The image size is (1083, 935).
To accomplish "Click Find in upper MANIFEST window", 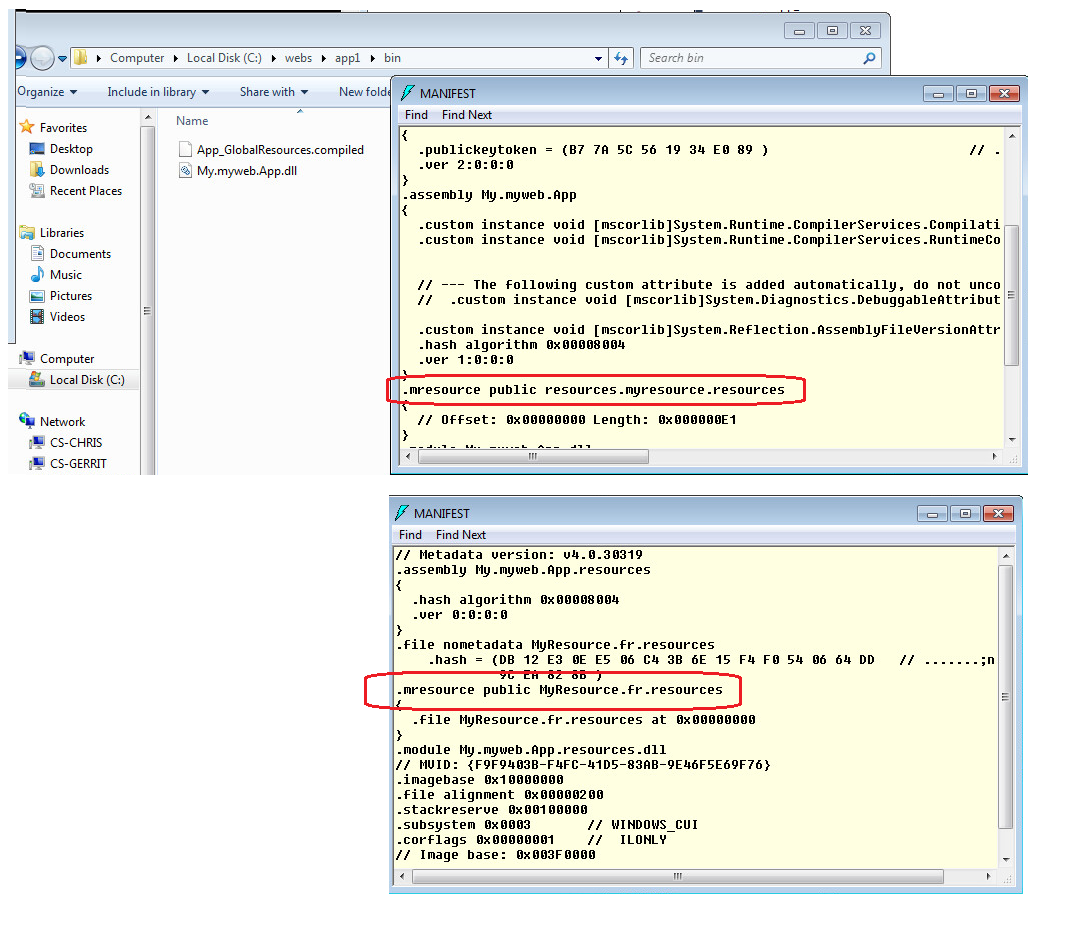I will point(416,115).
